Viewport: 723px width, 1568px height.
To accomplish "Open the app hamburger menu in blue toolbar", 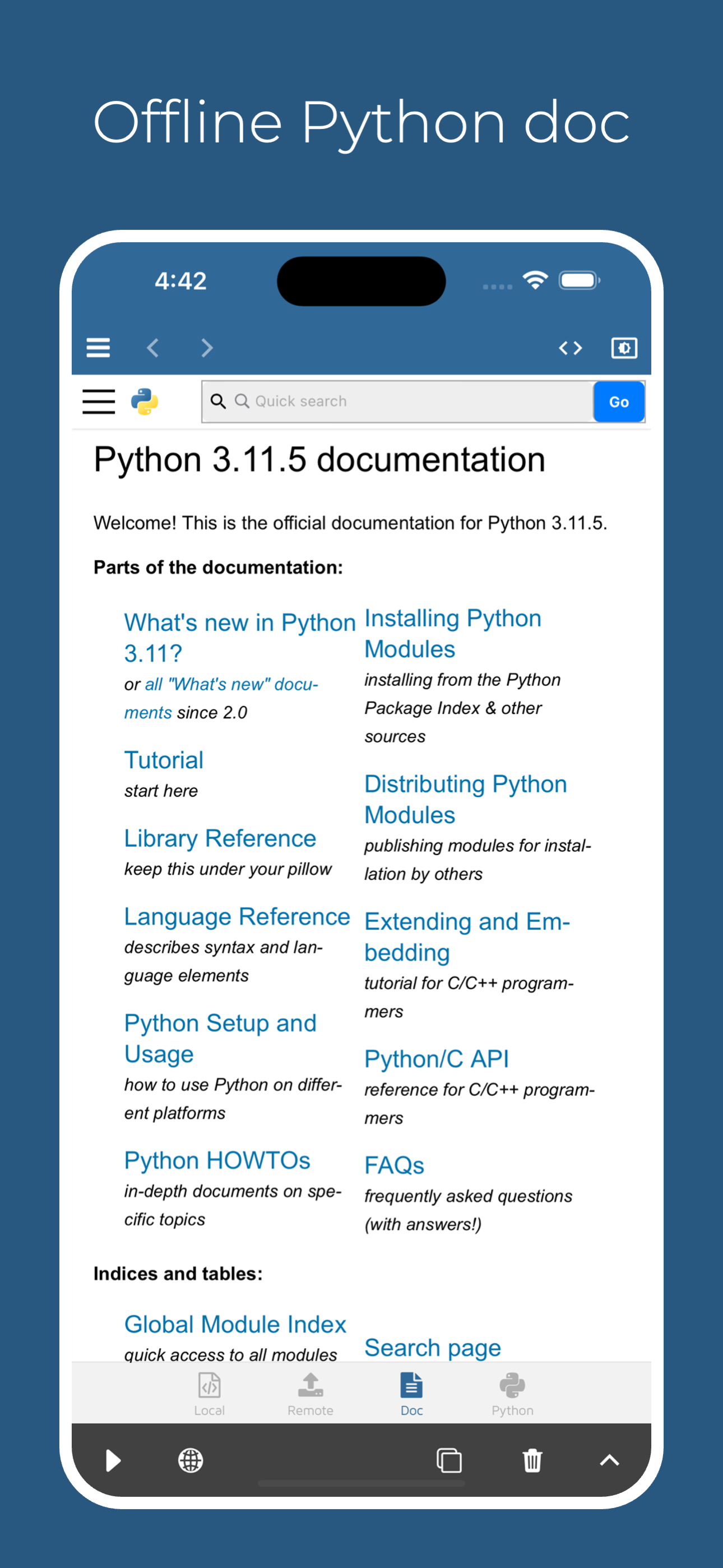I will [x=98, y=348].
